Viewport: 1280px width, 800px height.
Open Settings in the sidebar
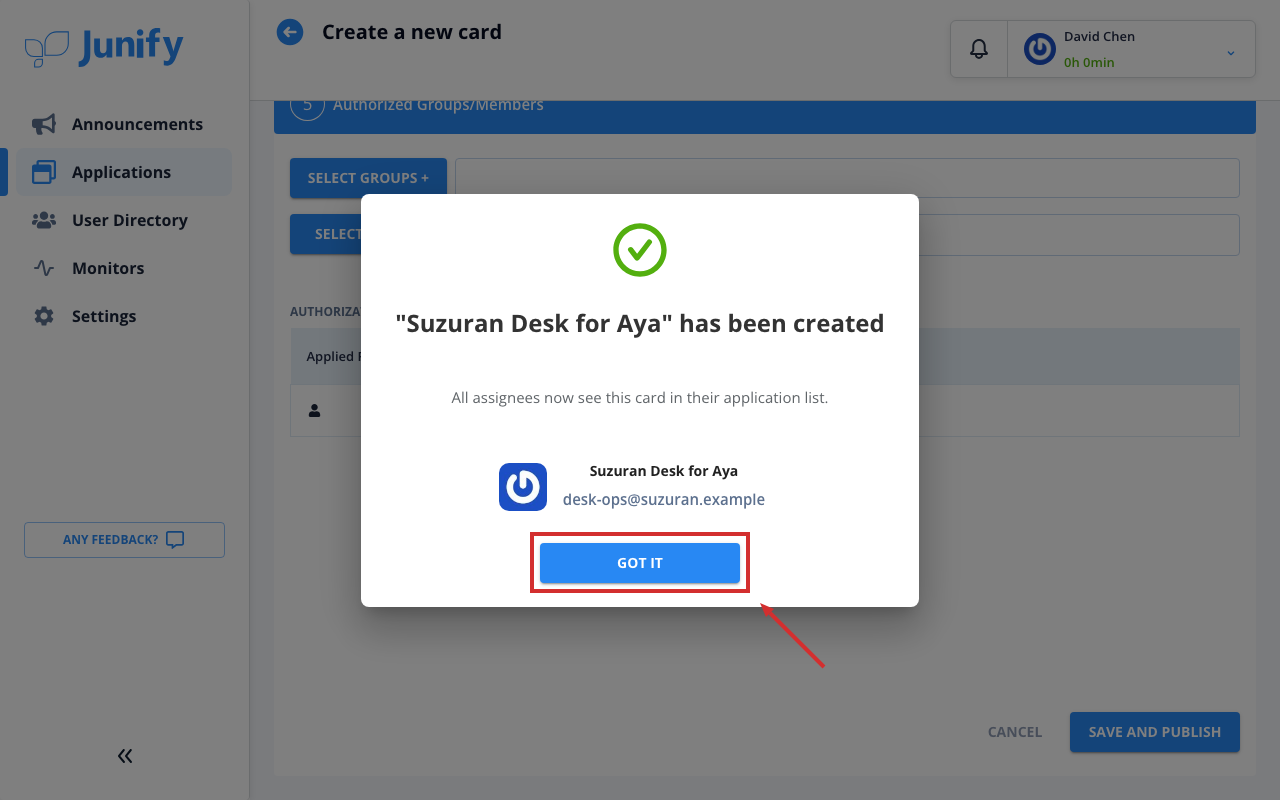click(124, 316)
